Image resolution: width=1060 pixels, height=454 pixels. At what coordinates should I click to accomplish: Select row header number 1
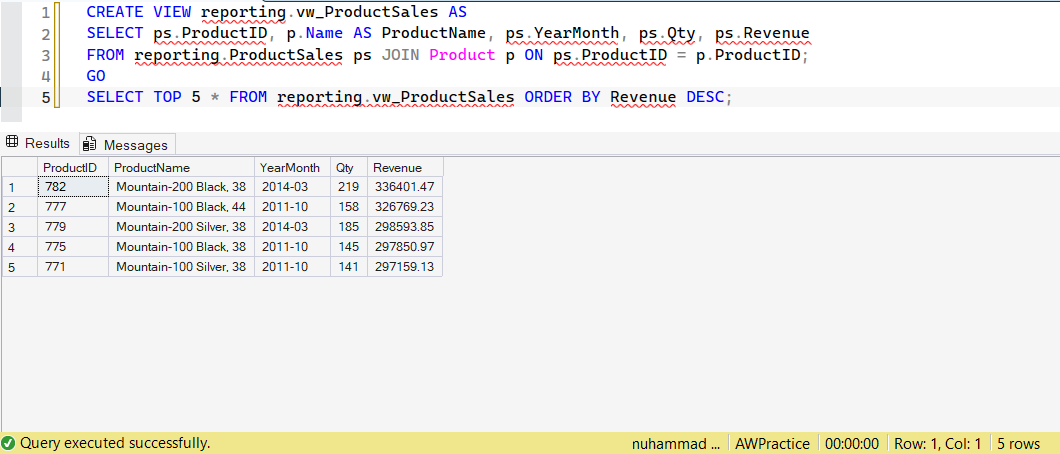[19, 186]
